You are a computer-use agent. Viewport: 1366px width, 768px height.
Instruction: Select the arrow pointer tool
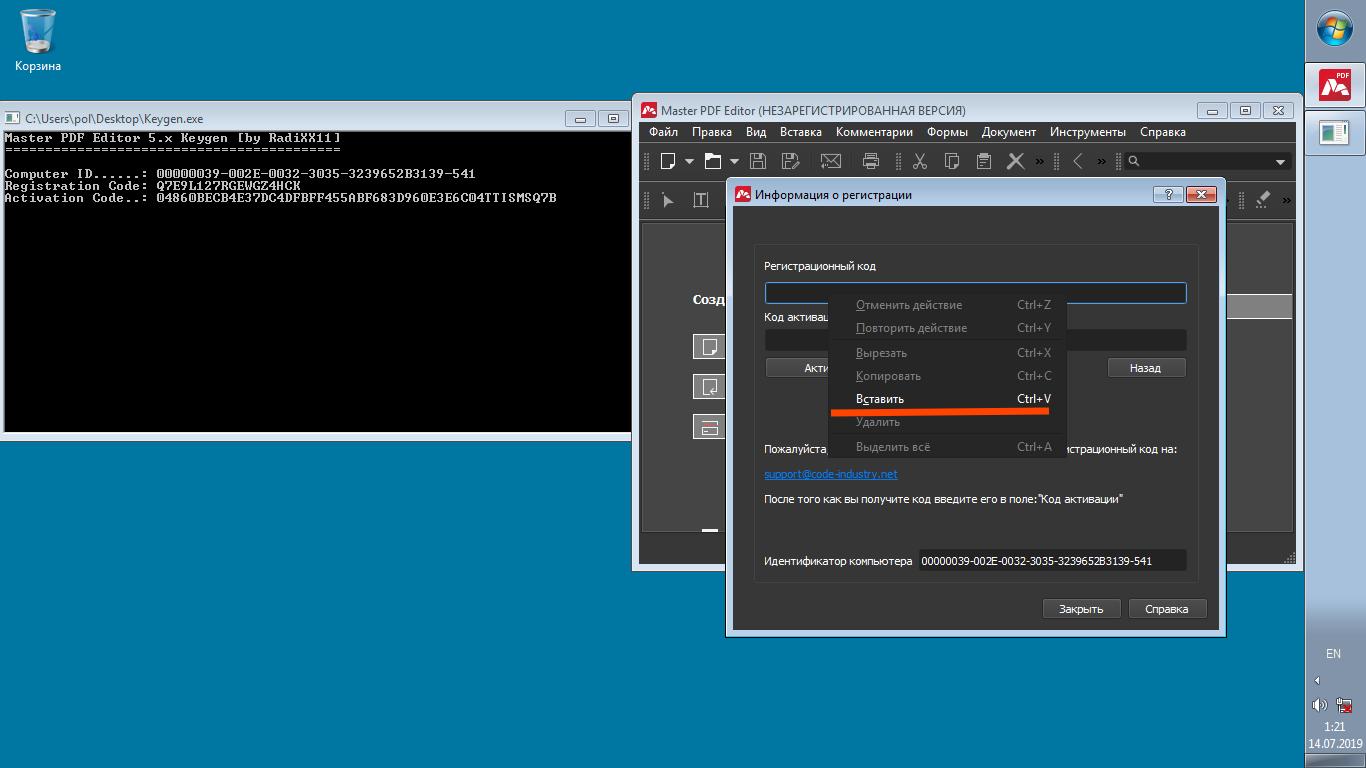pos(668,200)
